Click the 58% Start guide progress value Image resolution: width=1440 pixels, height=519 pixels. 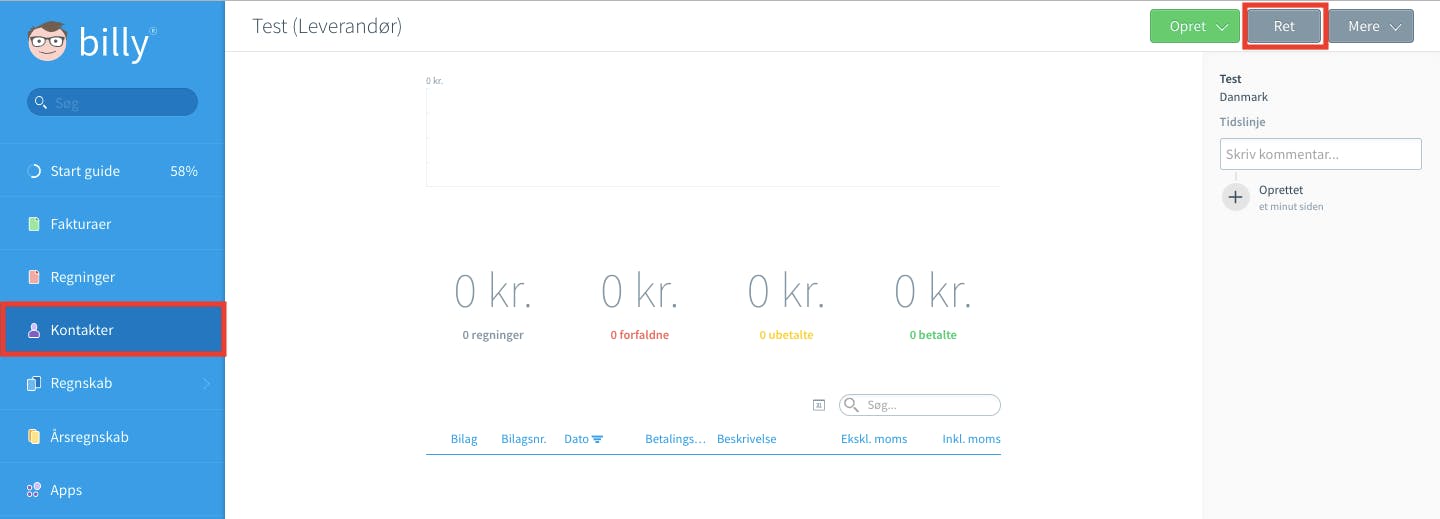click(x=184, y=171)
